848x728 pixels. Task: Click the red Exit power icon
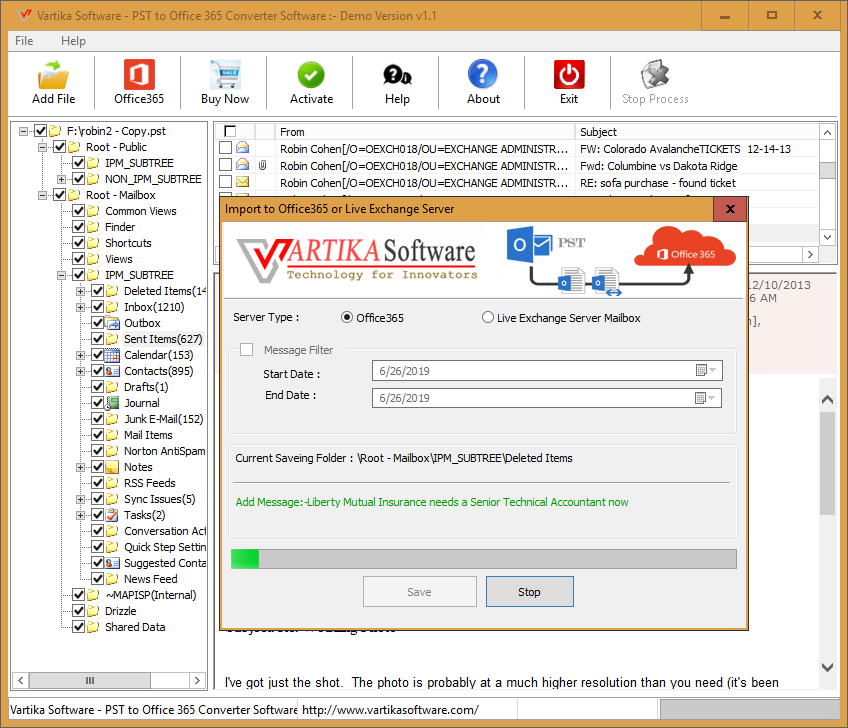569,75
